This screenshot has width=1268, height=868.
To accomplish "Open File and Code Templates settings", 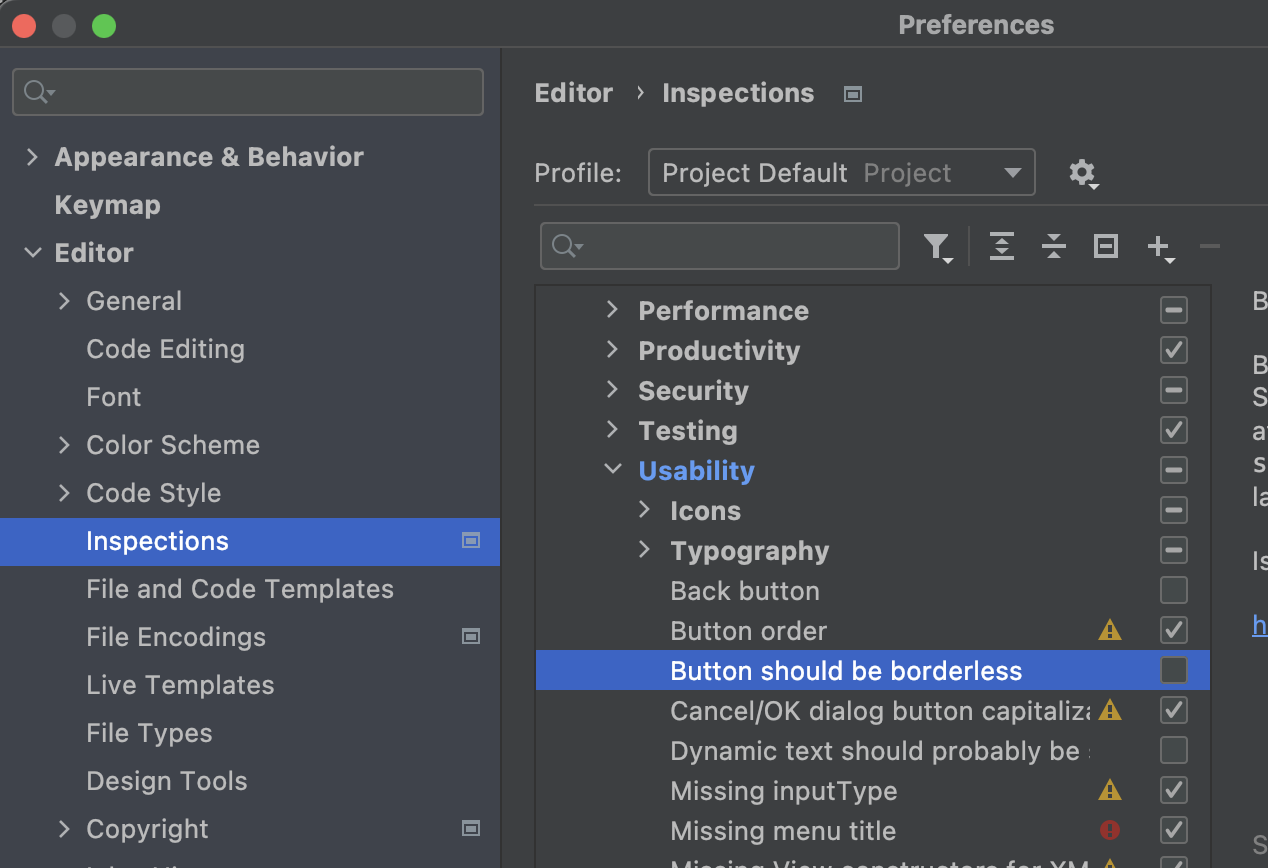I will point(240,589).
